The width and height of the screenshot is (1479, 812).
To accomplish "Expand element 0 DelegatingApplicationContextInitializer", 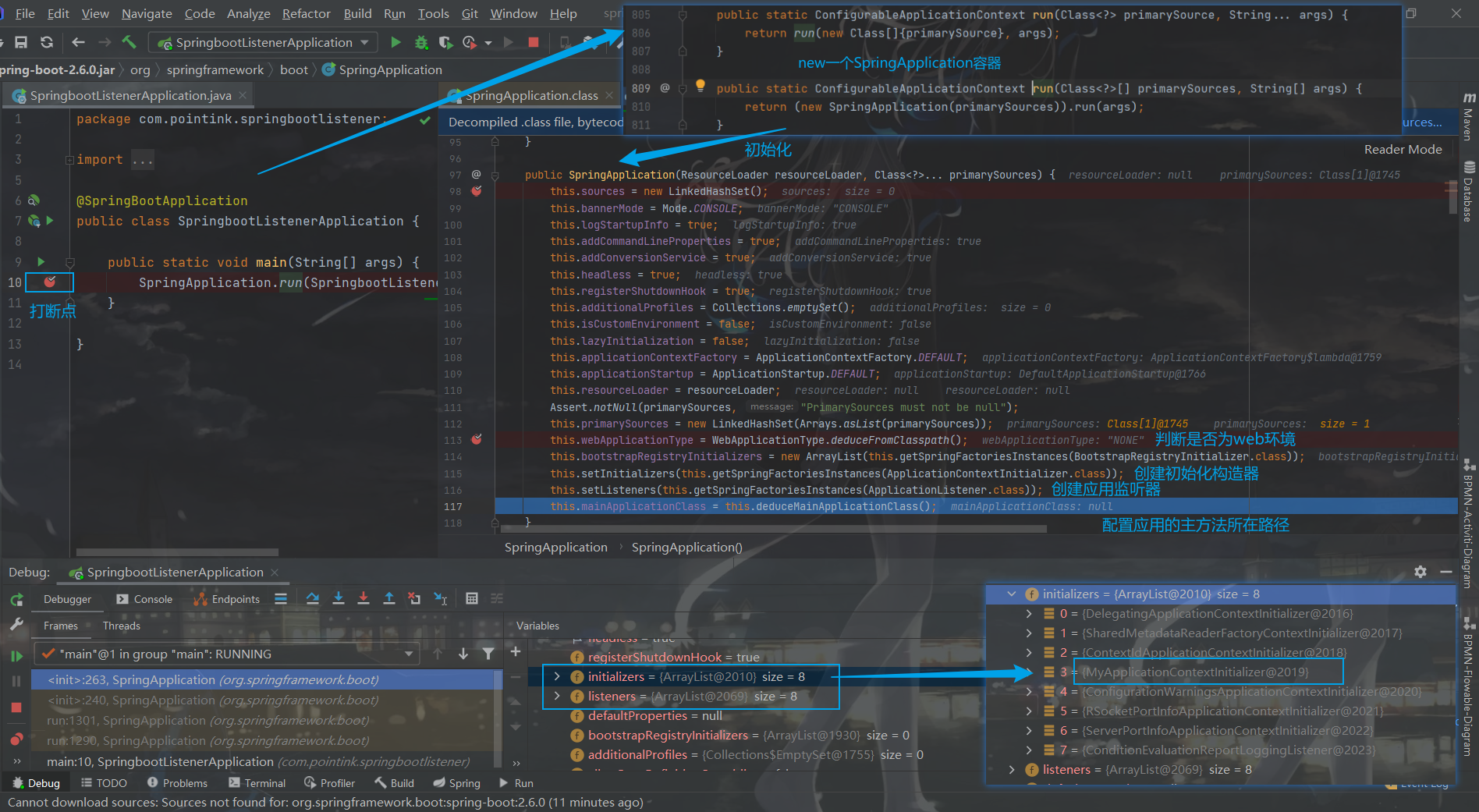I will [1029, 614].
